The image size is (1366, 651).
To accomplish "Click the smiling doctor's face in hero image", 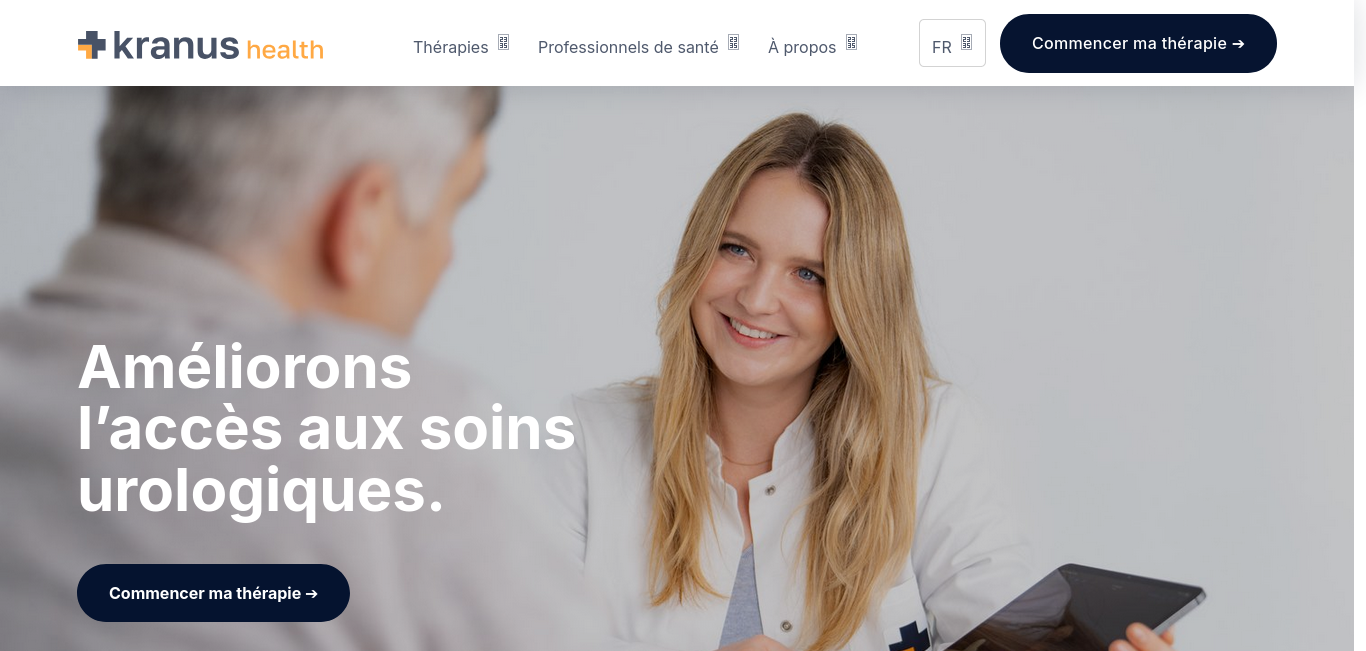I will coord(770,270).
